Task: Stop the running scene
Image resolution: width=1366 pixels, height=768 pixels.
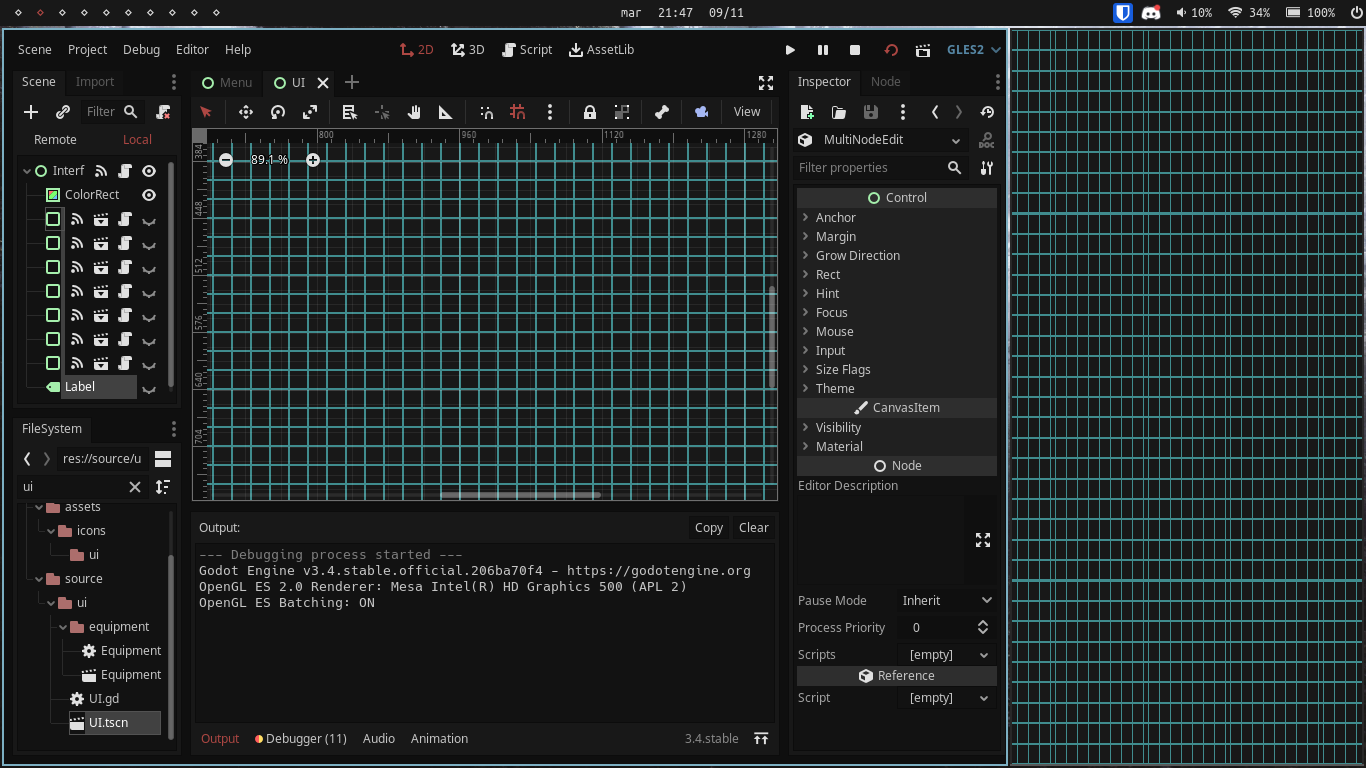Action: click(855, 50)
